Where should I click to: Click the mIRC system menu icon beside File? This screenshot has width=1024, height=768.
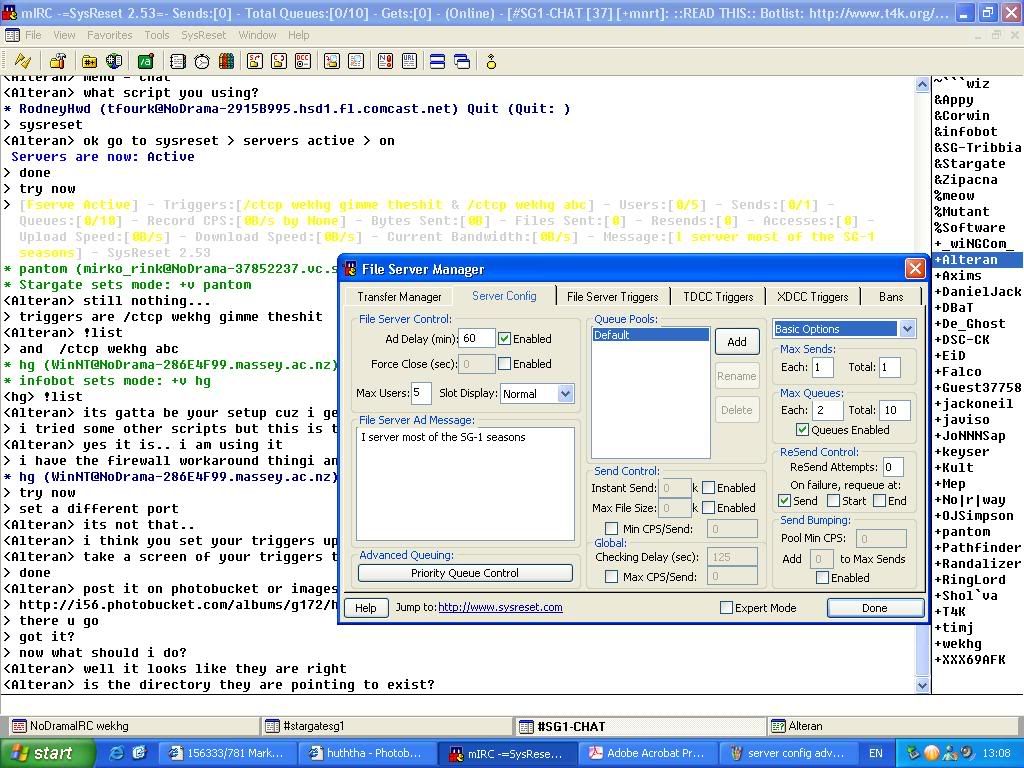[x=12, y=35]
